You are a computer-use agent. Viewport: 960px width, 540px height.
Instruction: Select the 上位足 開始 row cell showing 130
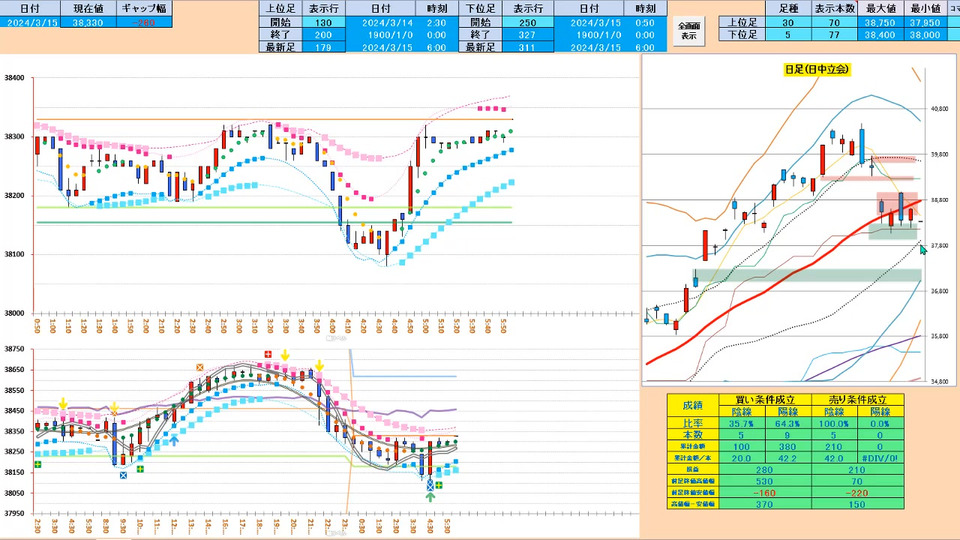coord(323,23)
